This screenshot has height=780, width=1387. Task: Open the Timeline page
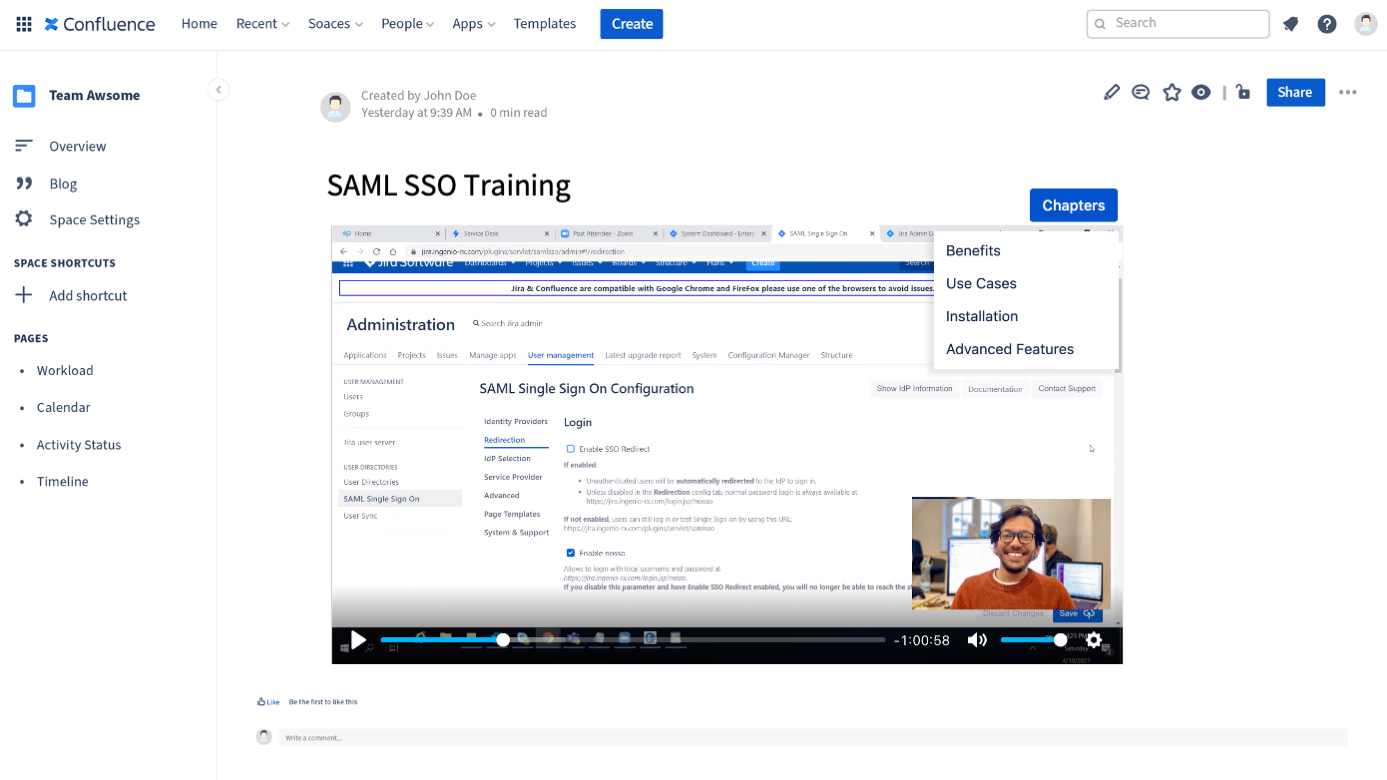click(63, 482)
